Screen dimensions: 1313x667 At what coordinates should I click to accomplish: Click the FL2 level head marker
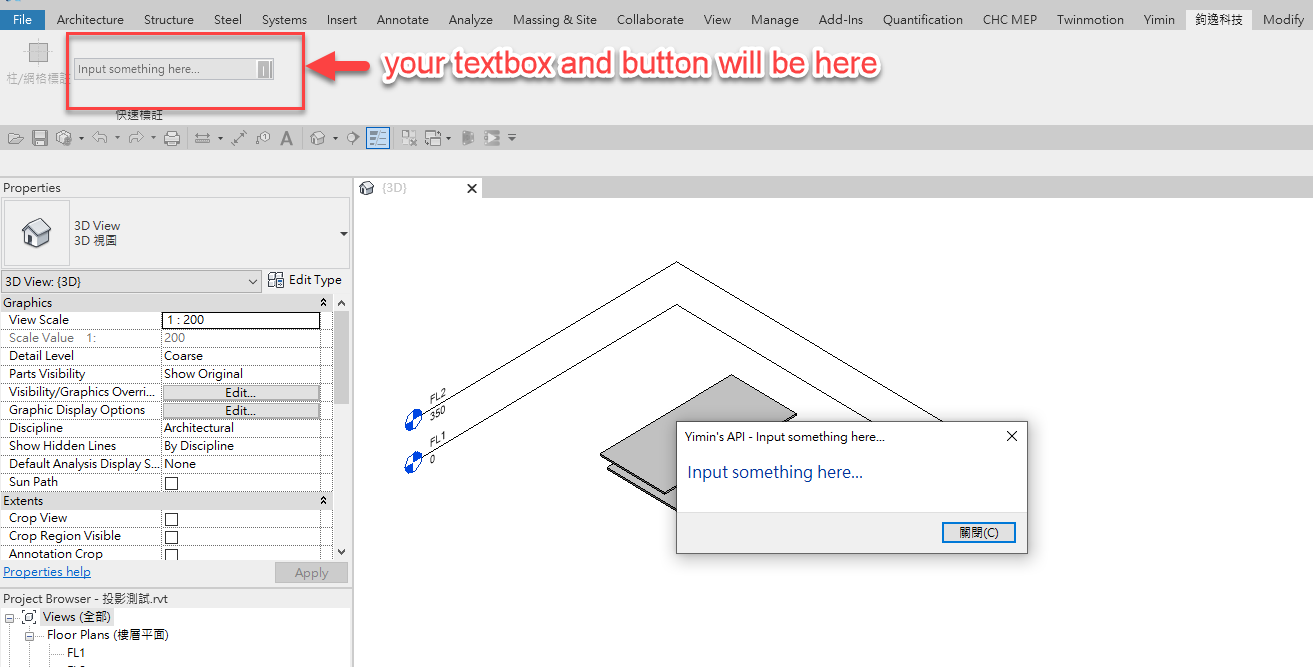click(412, 421)
